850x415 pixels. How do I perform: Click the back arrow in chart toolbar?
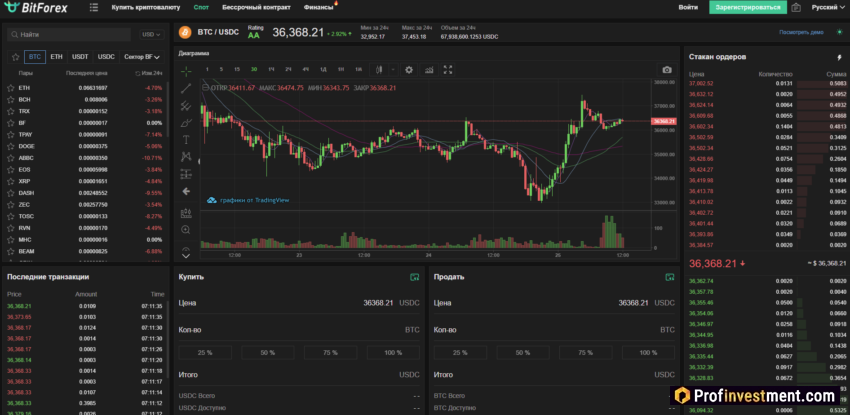tap(186, 191)
